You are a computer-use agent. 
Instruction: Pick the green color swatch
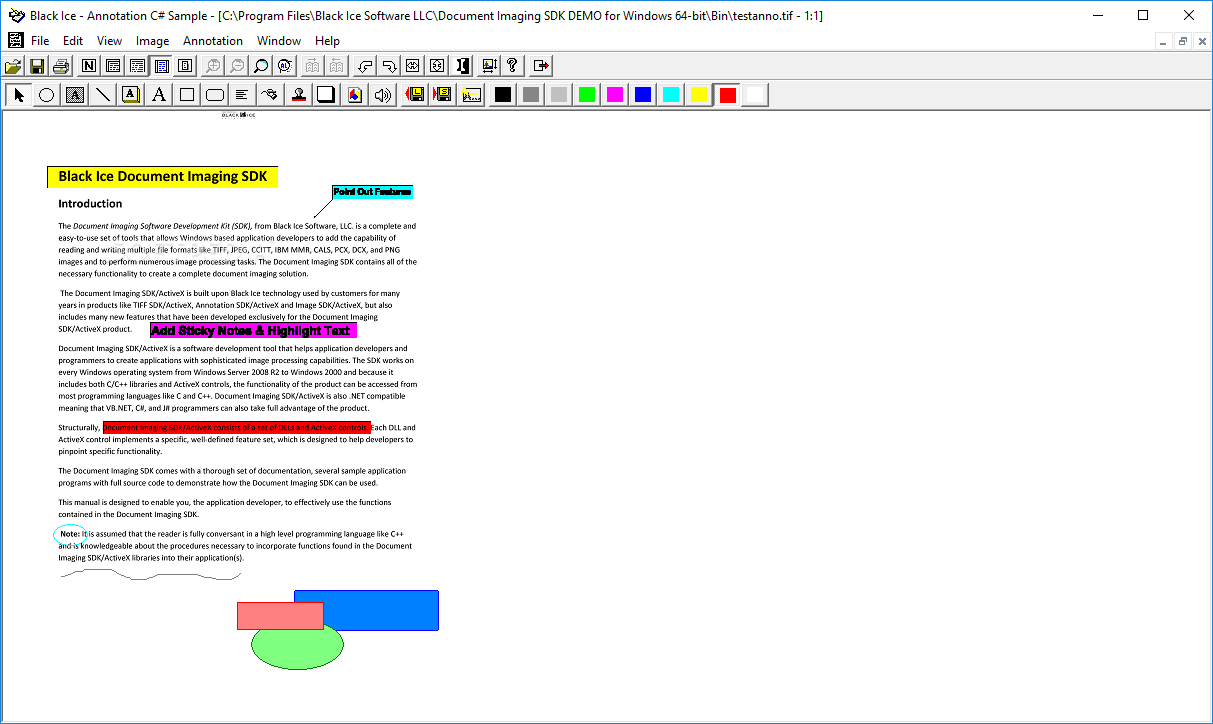tap(587, 95)
